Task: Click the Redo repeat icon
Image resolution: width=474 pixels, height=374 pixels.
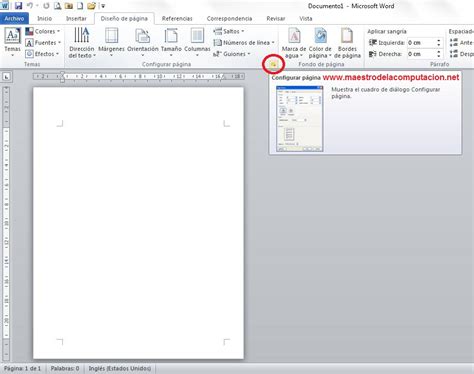Action: (46, 6)
